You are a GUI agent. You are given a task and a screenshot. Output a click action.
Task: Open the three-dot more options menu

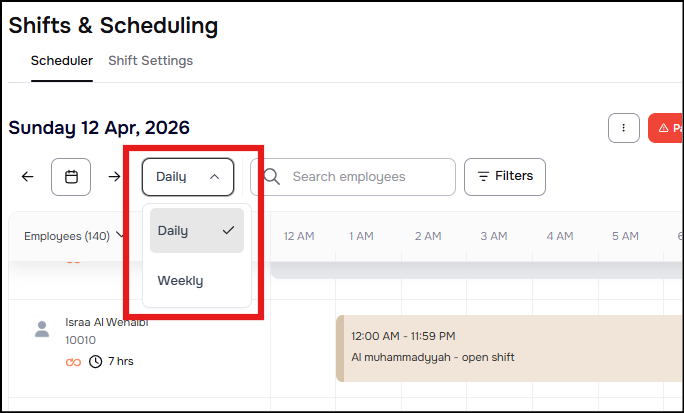pyautogui.click(x=623, y=128)
